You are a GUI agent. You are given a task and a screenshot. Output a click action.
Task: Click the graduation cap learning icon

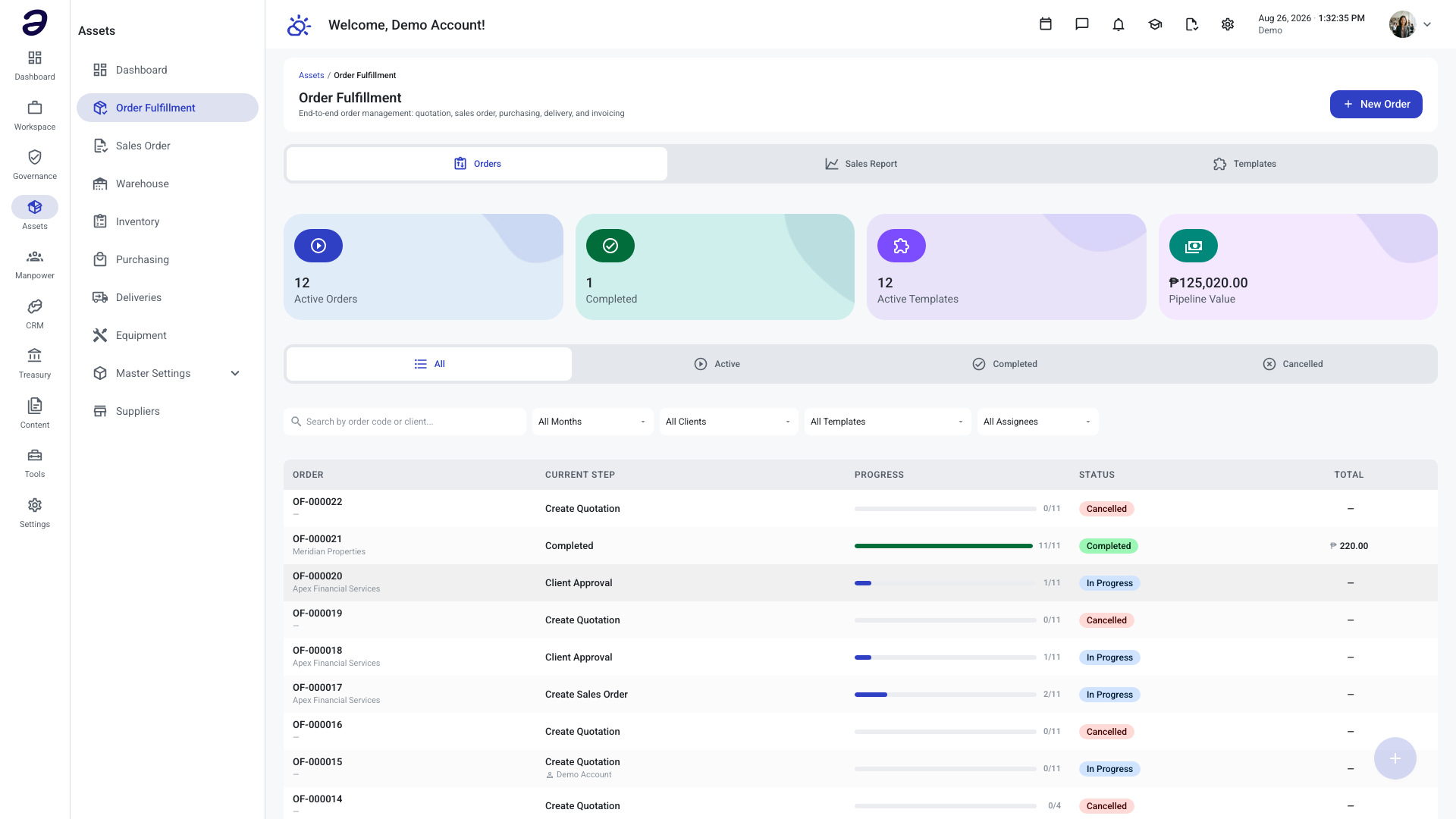[1155, 24]
